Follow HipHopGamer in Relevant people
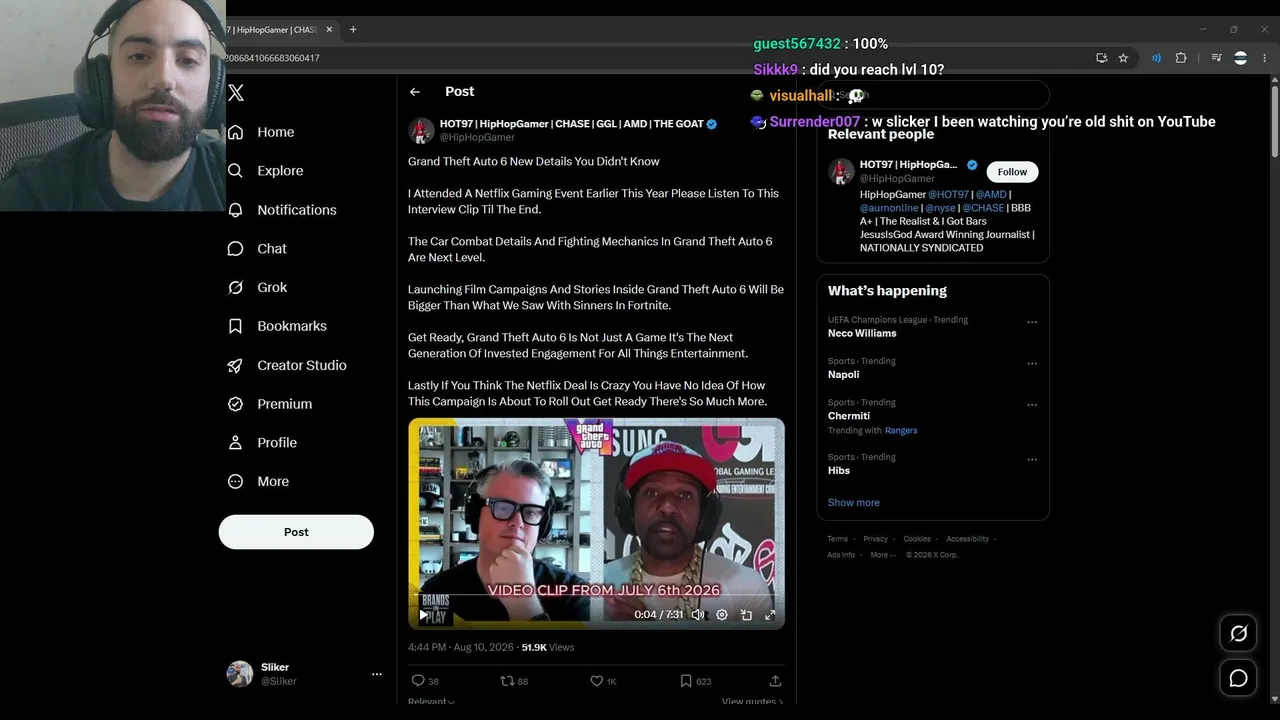This screenshot has height=720, width=1280. click(x=1012, y=172)
